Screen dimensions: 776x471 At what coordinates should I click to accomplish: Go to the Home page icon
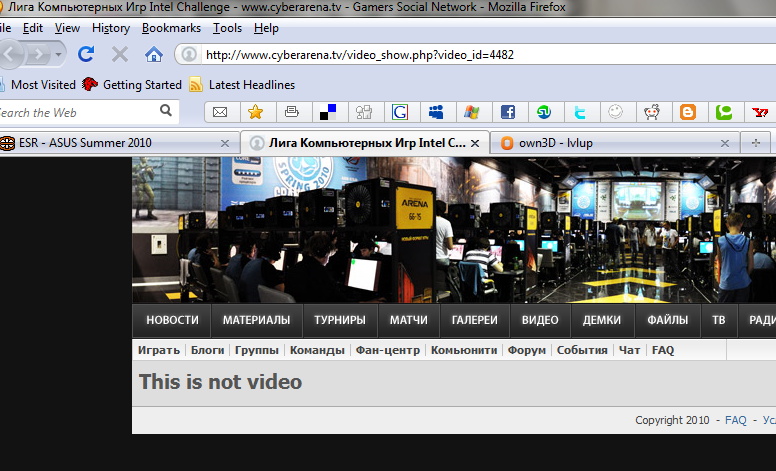click(x=153, y=54)
